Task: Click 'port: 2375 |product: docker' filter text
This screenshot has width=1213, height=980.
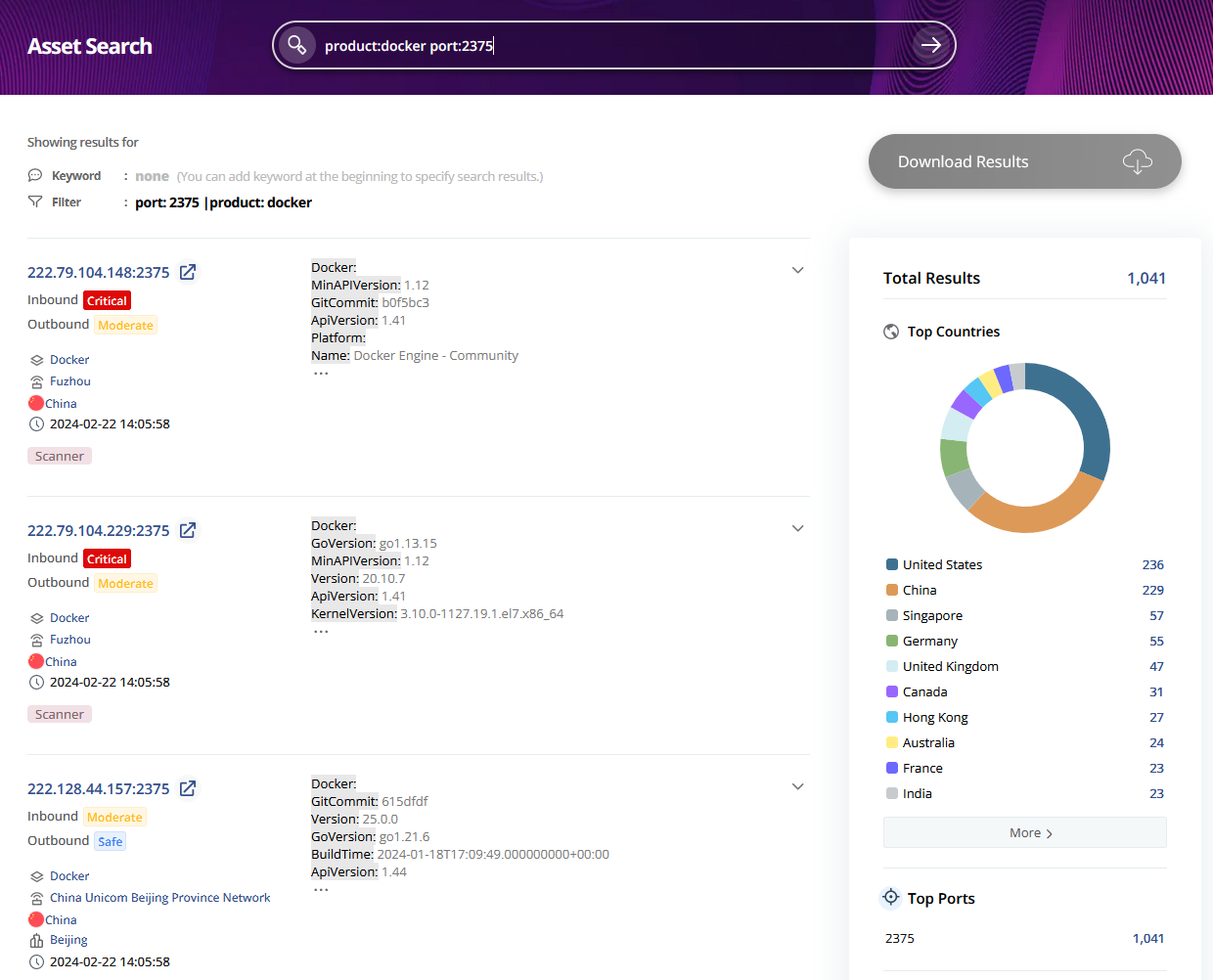Action: click(x=223, y=202)
